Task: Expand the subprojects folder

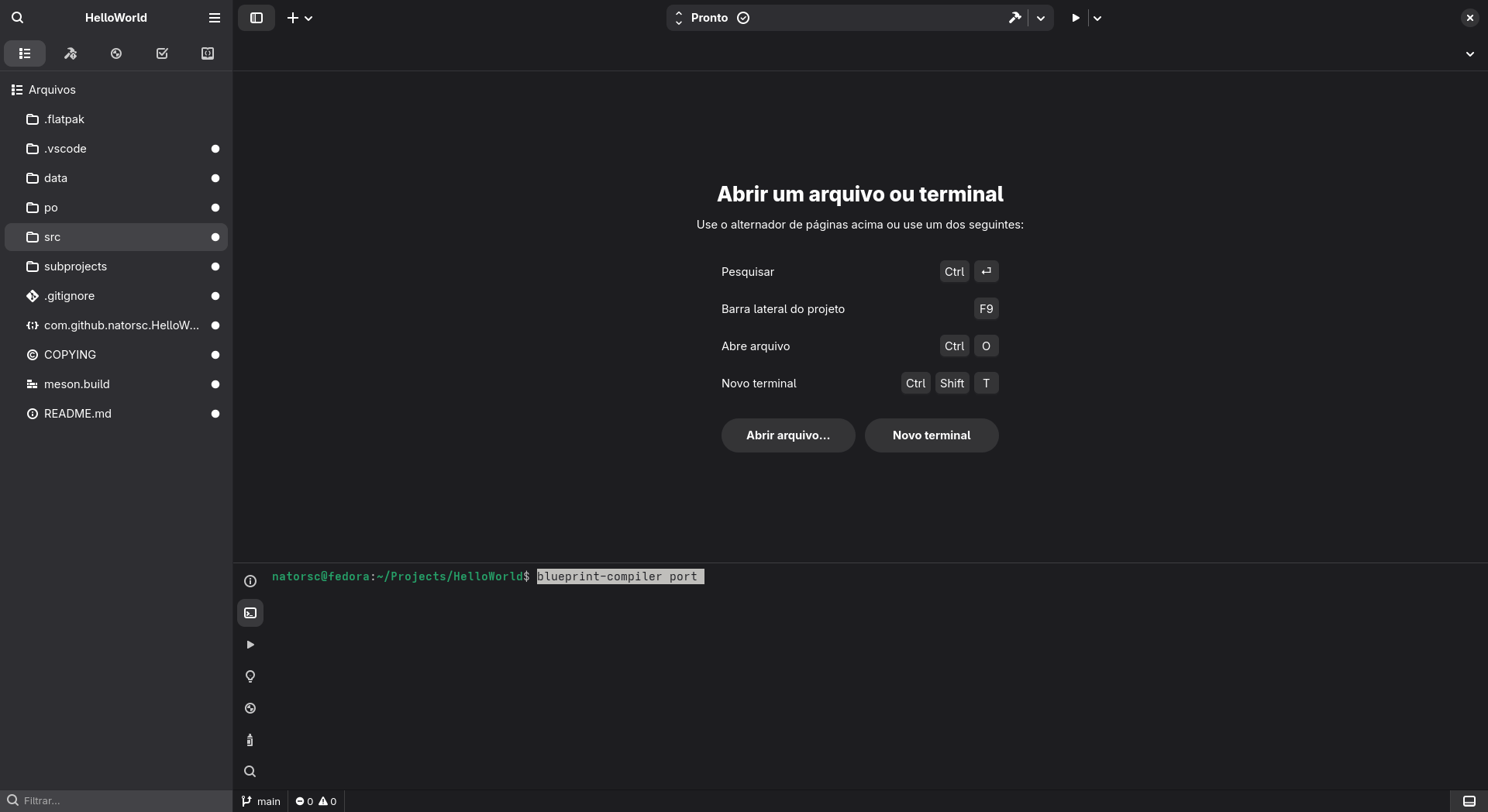Action: (x=116, y=267)
